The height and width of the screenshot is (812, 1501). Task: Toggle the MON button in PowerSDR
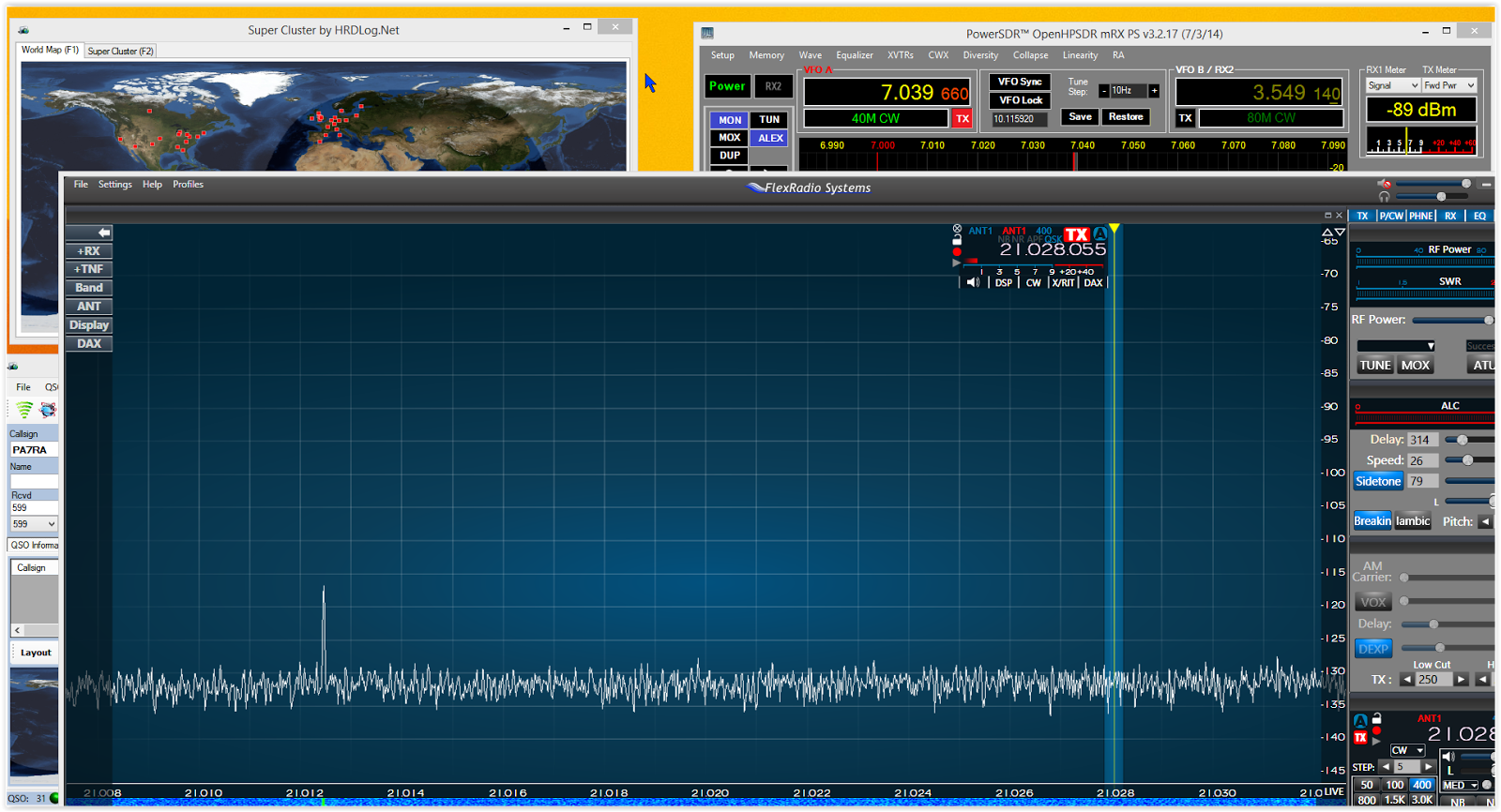pos(730,120)
